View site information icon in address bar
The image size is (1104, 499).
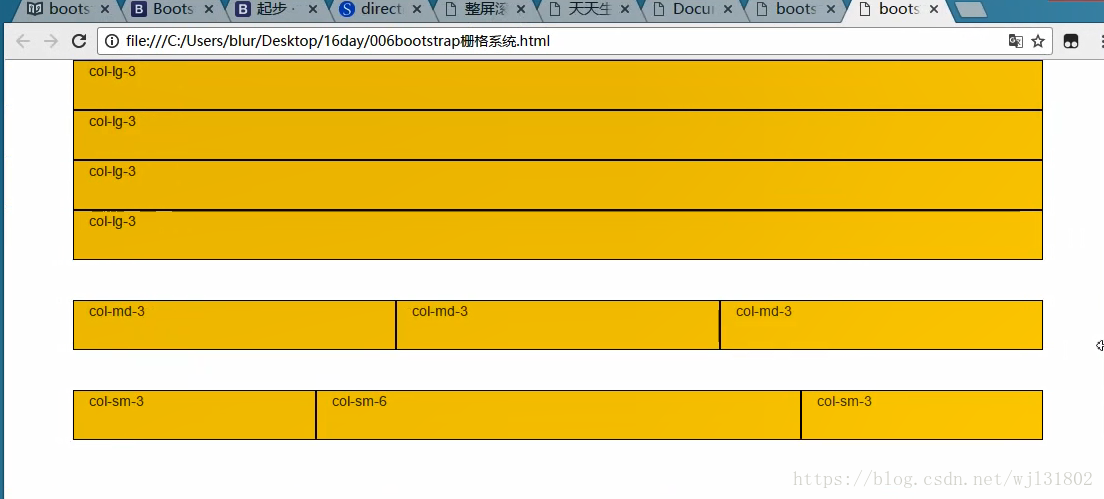coord(111,42)
